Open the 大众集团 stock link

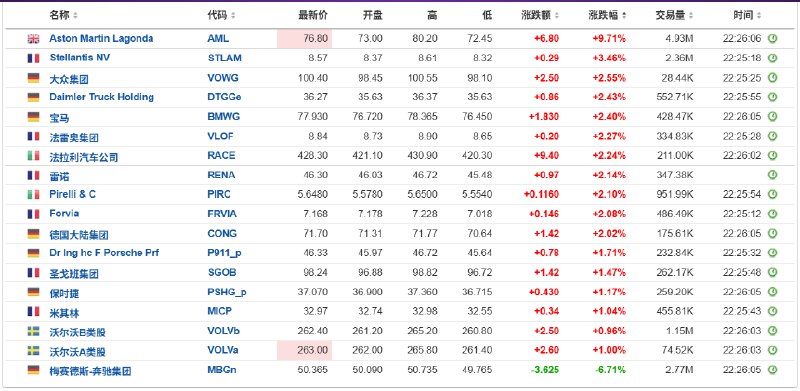pyautogui.click(x=69, y=79)
